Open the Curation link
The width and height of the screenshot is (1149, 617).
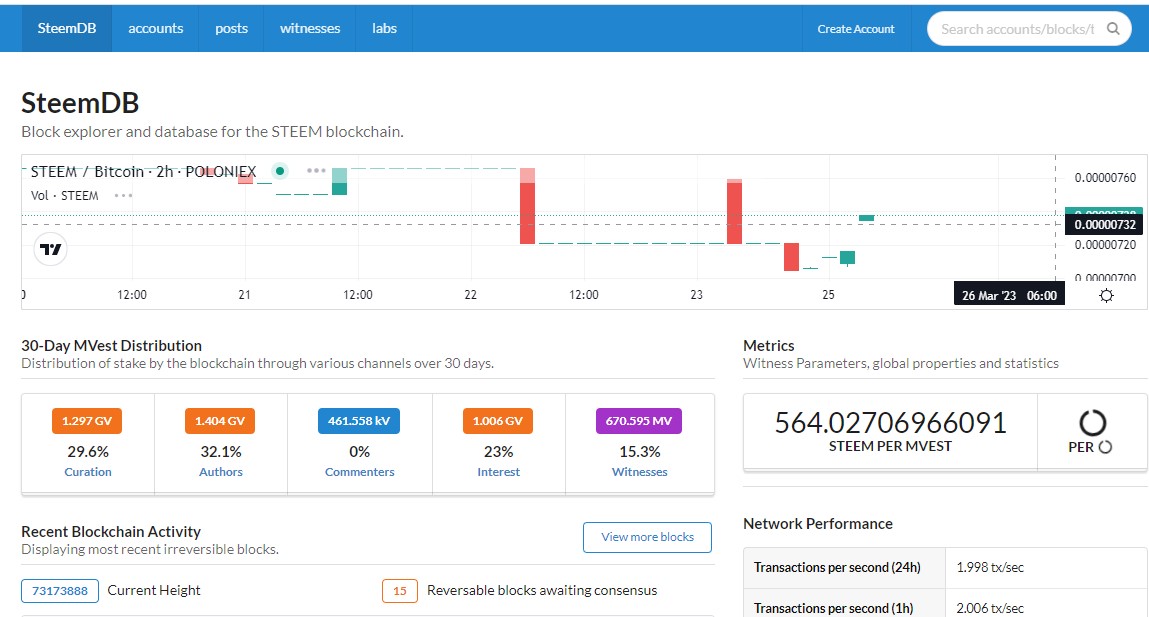(88, 472)
